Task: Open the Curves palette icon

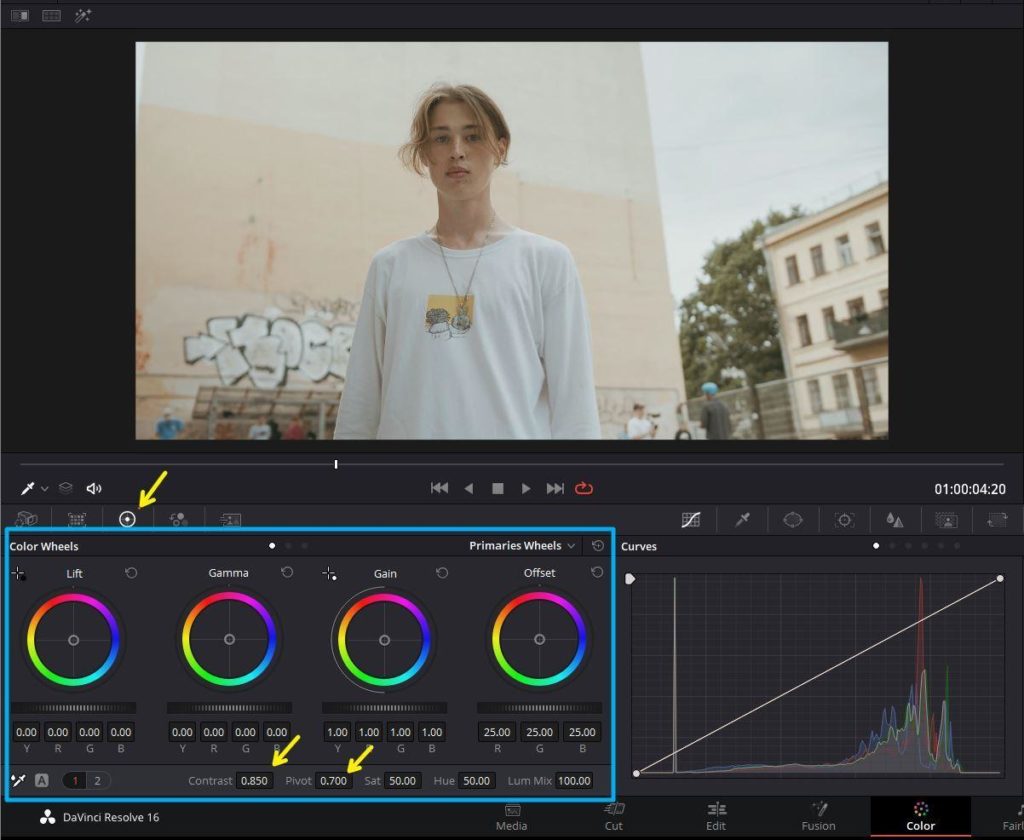Action: pos(691,520)
